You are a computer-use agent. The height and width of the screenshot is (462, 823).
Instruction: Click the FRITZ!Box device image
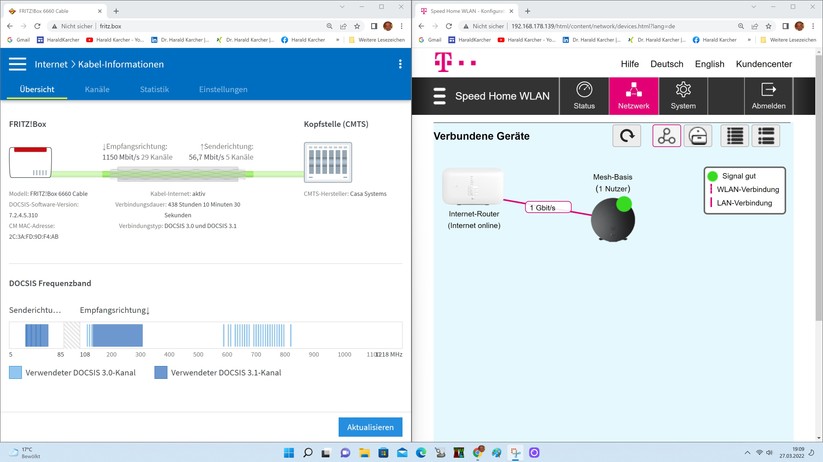pyautogui.click(x=30, y=162)
